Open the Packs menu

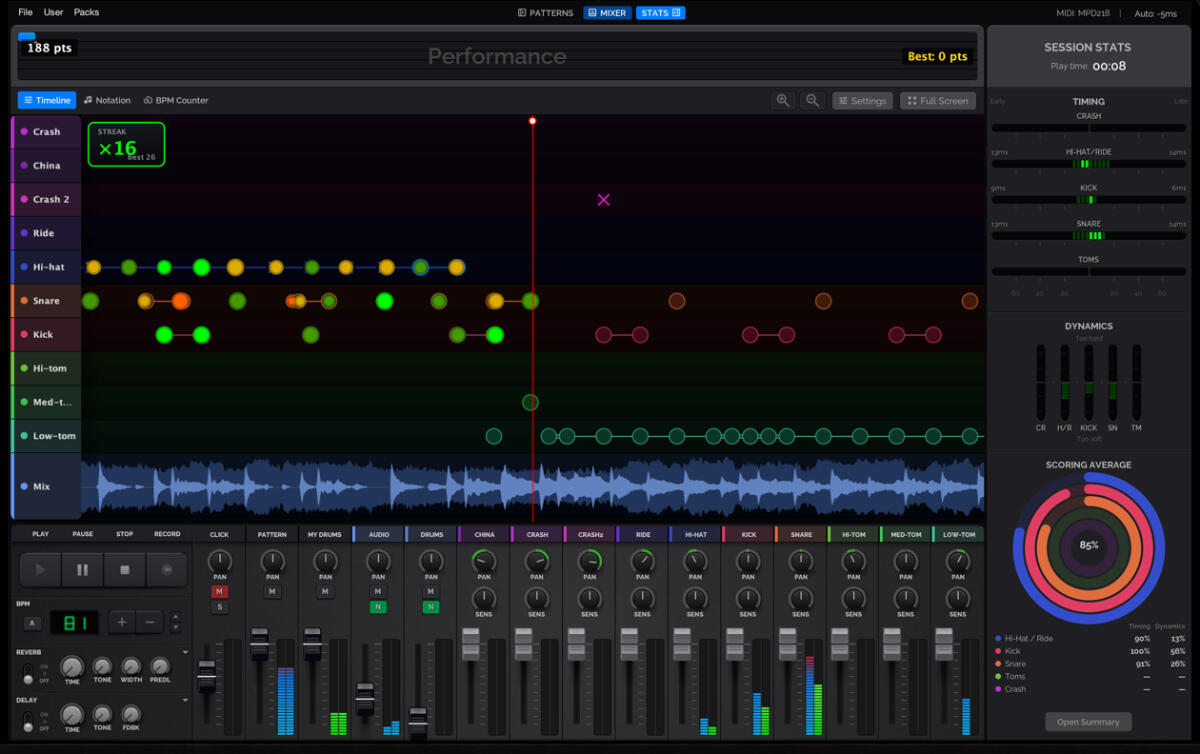click(86, 13)
